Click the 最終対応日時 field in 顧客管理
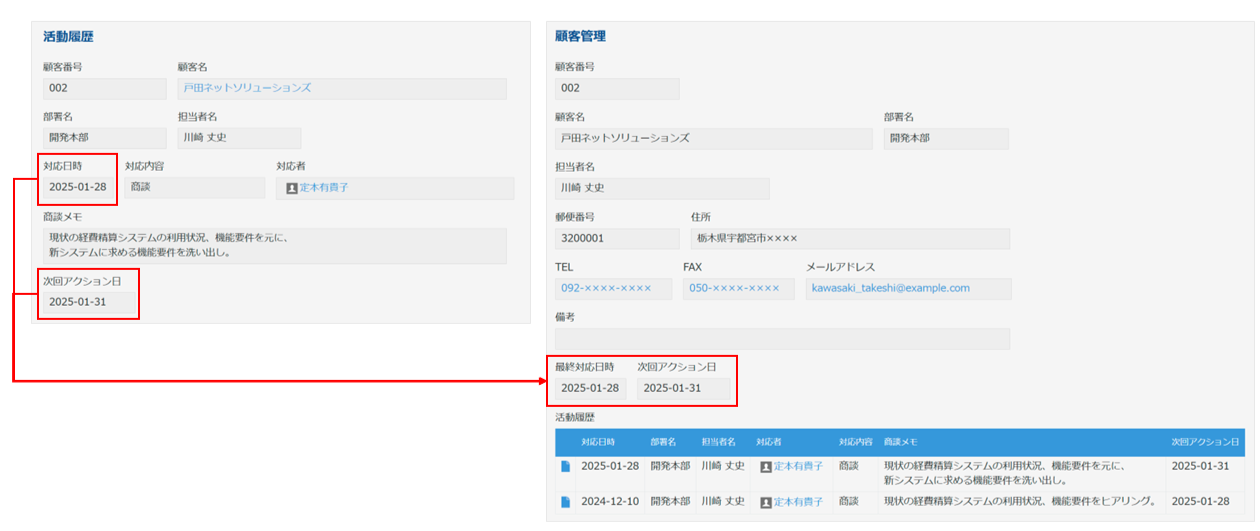This screenshot has height=531, width=1260. tap(590, 388)
